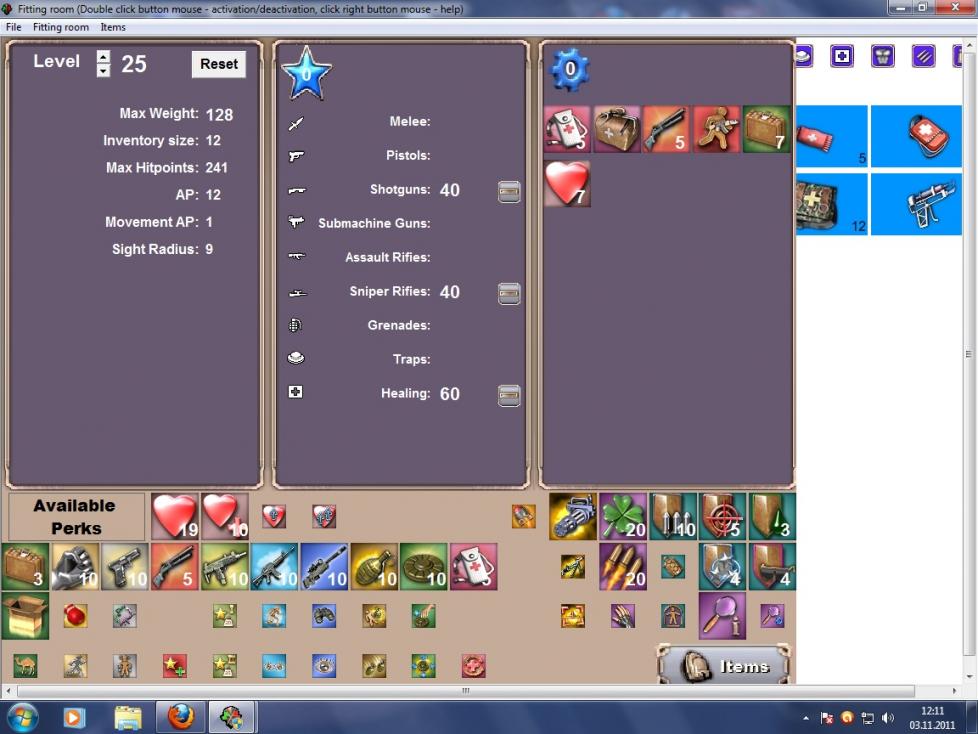Open the Items menu
This screenshot has width=978, height=734.
(x=113, y=27)
